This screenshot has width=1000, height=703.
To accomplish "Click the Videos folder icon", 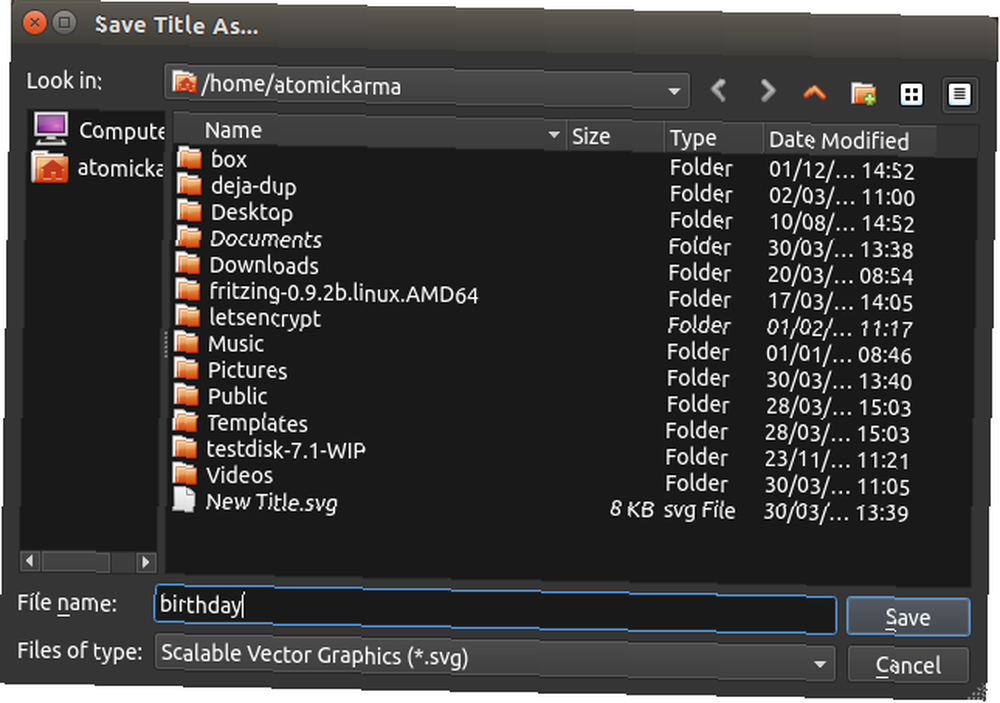I will [x=185, y=473].
